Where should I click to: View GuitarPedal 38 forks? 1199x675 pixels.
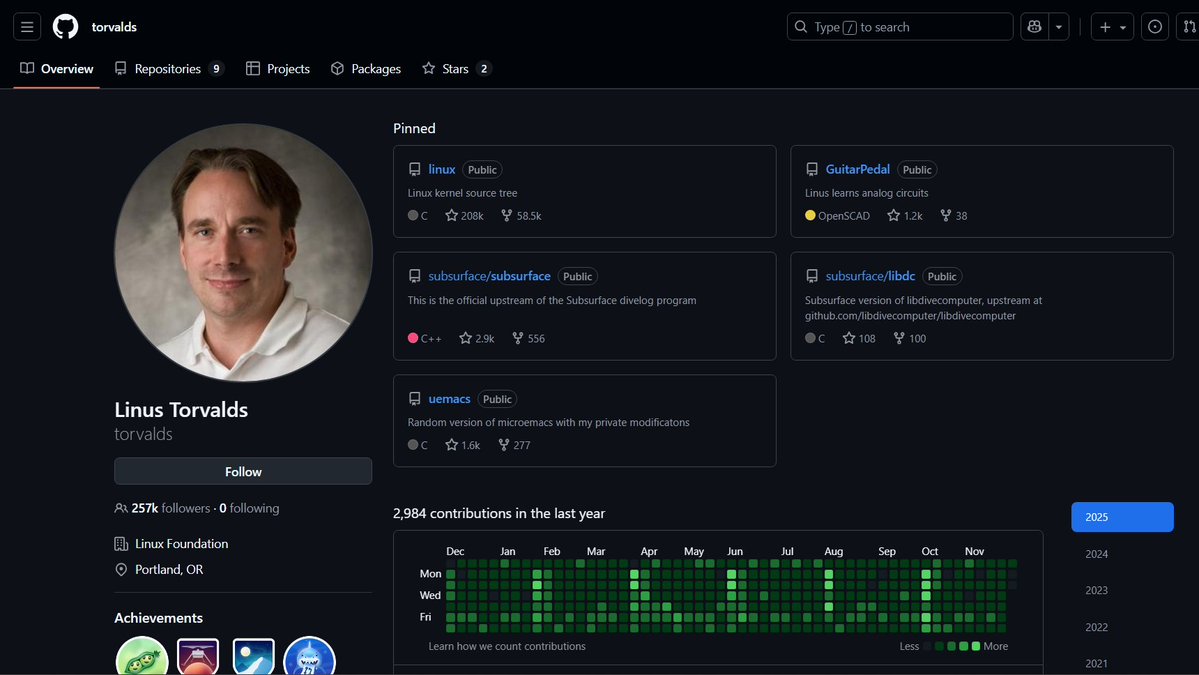[954, 216]
